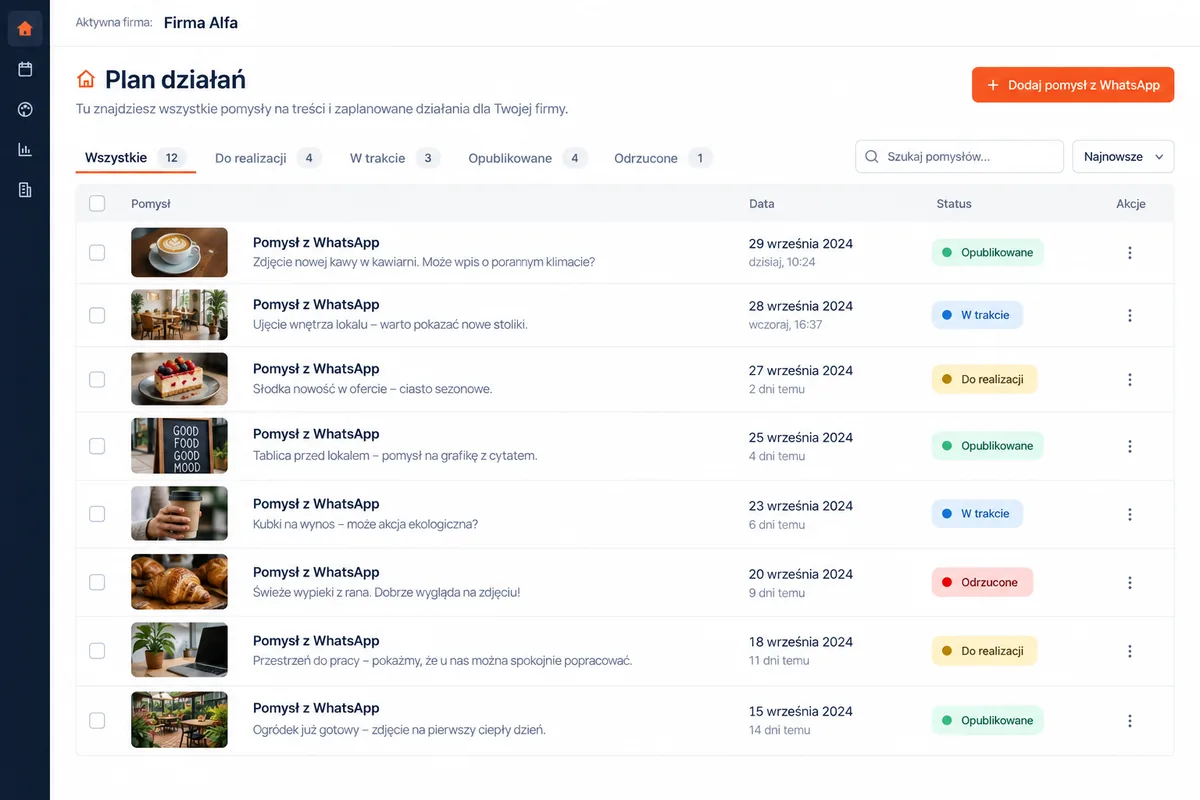This screenshot has width=1200, height=800.
Task: Select all ideas with header checkbox
Action: point(97,203)
